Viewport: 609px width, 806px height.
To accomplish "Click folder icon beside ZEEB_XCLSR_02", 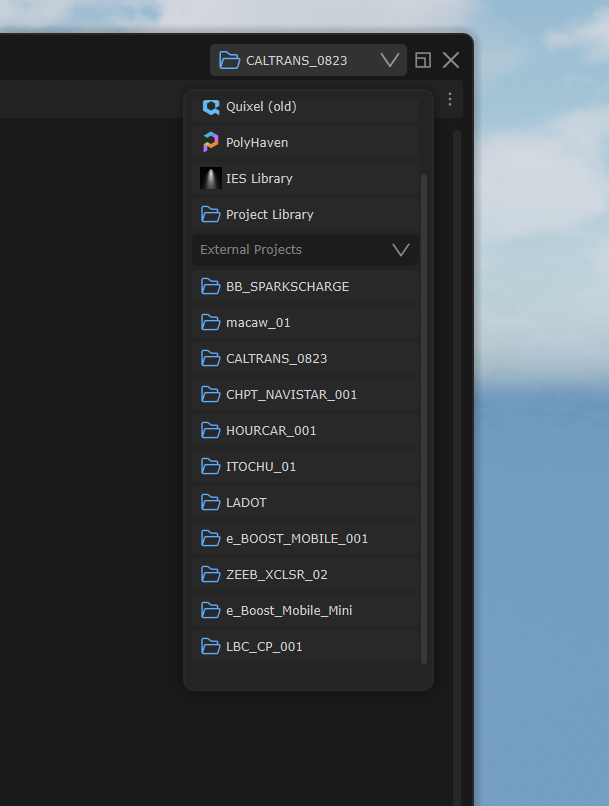I will tap(211, 574).
